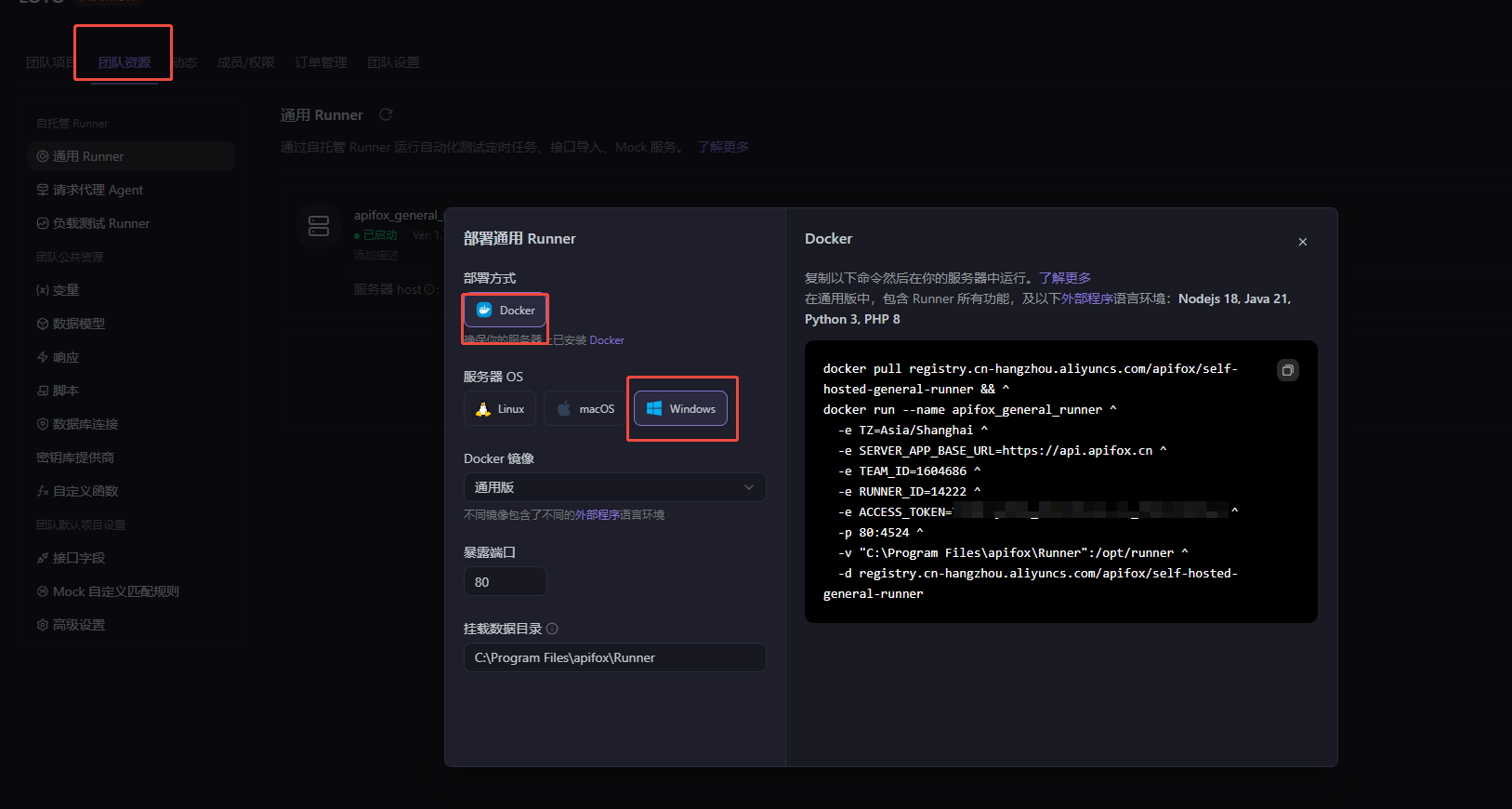Switch to 团队设置 tab

[393, 62]
